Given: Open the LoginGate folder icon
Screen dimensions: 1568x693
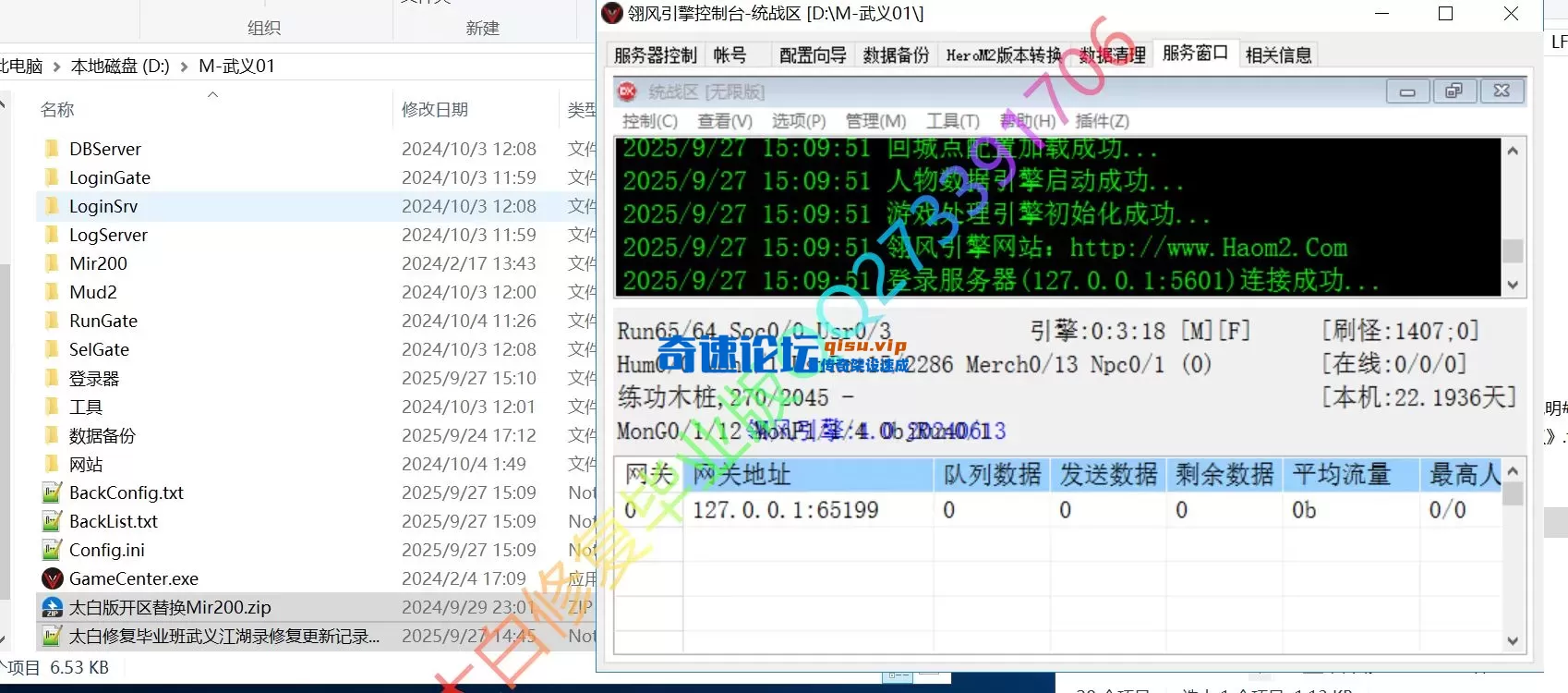Looking at the screenshot, I should coord(52,177).
